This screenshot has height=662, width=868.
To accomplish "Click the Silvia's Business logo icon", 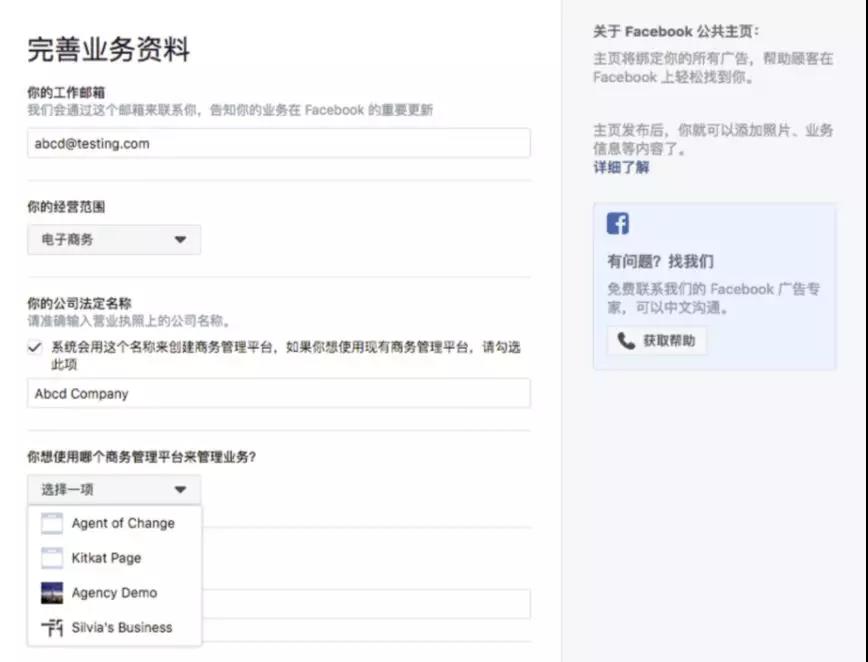I will point(52,628).
